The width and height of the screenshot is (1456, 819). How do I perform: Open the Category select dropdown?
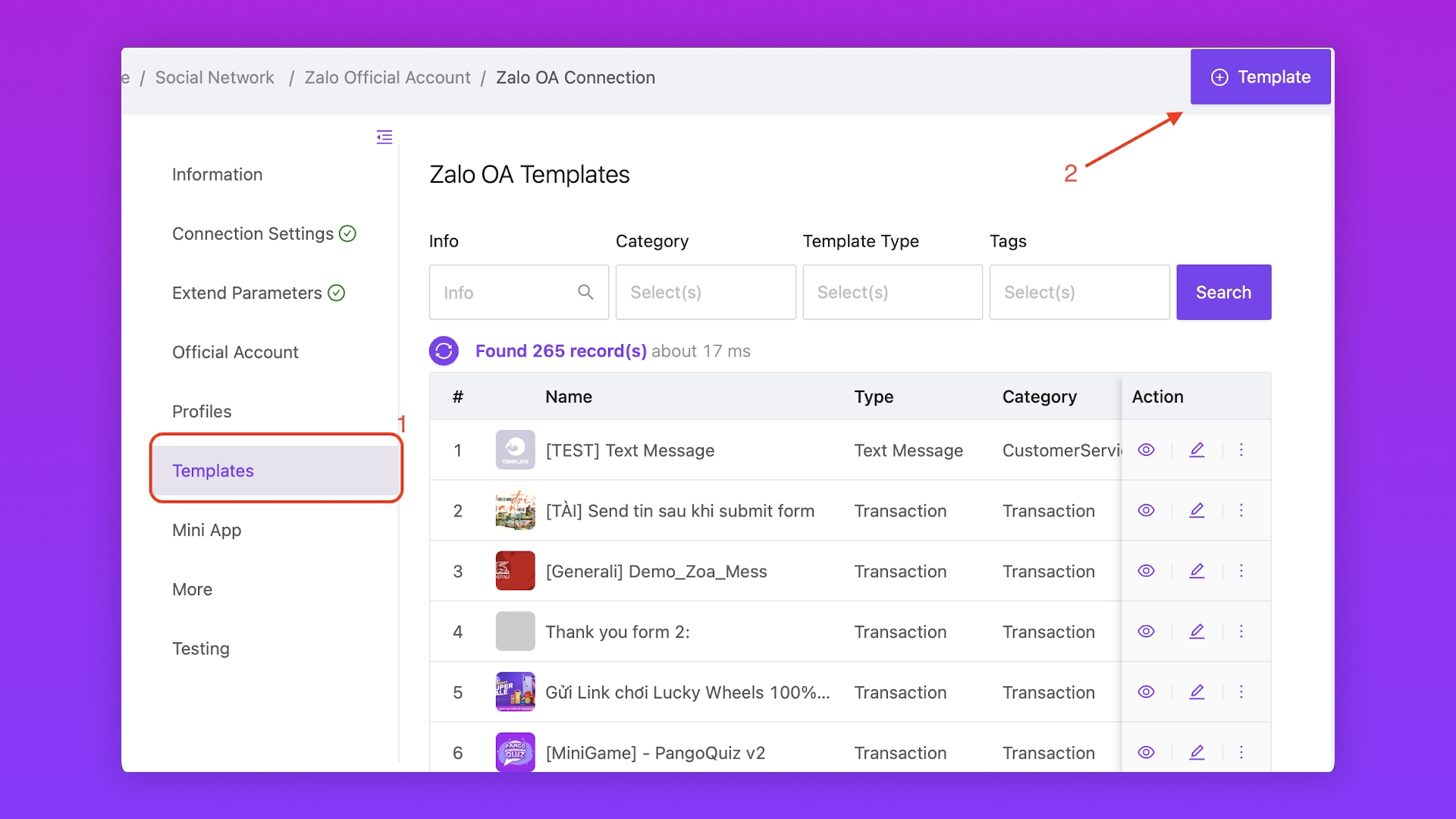point(705,292)
